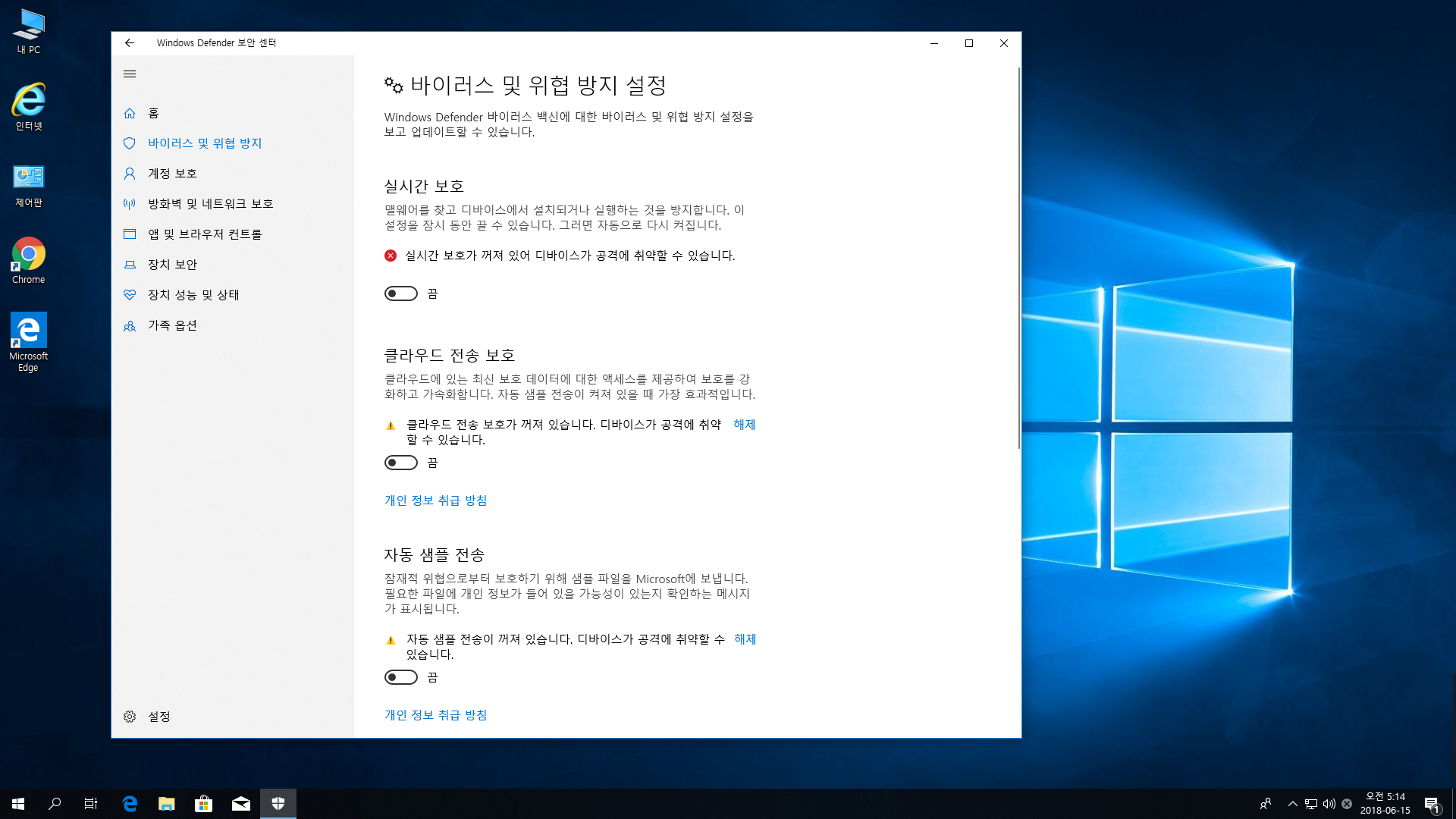Screen dimensions: 1456x819
Task: Click the heart icon for device health
Action: (x=130, y=295)
